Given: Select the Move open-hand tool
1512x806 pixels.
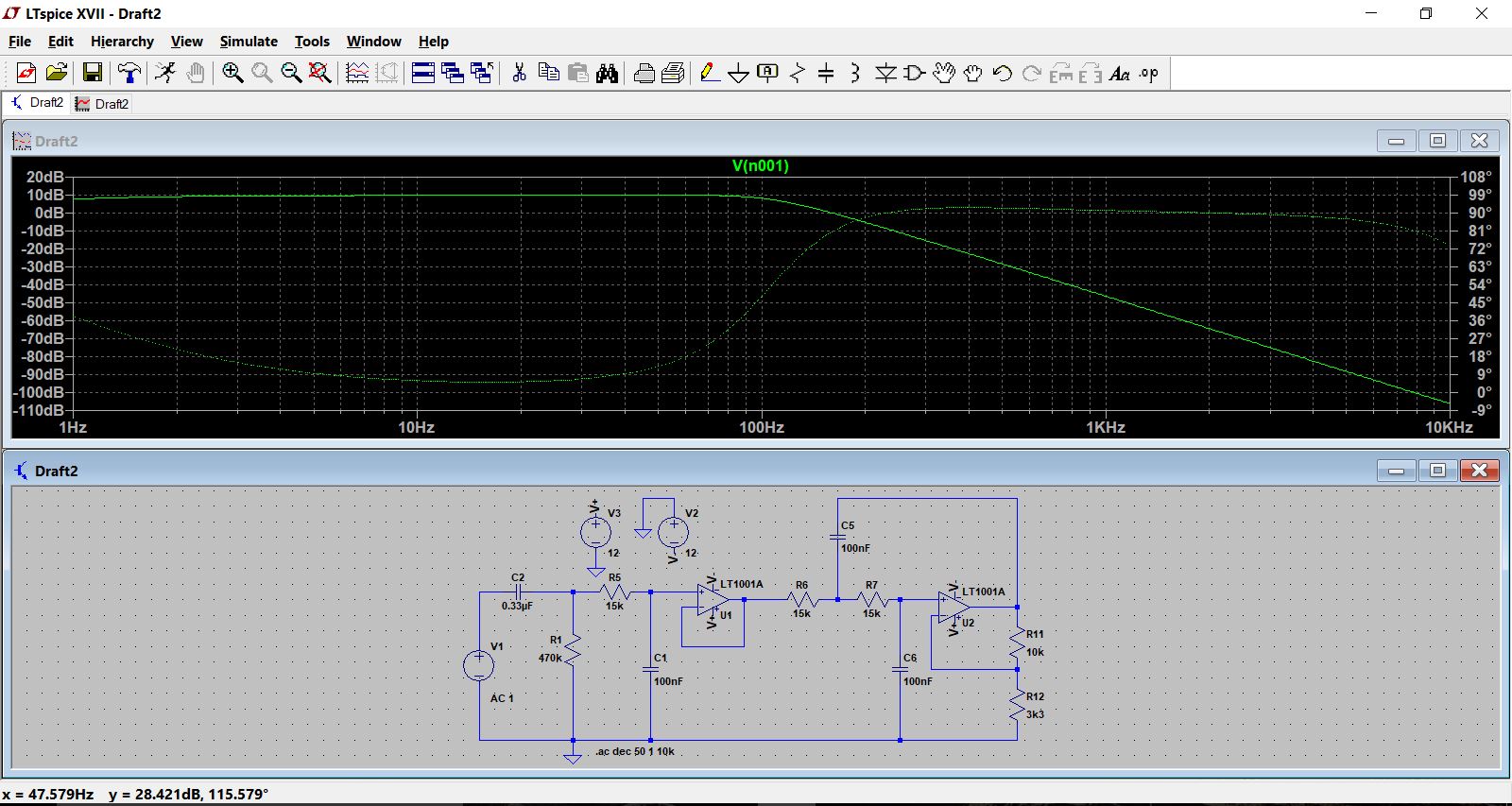Looking at the screenshot, I should click(944, 73).
